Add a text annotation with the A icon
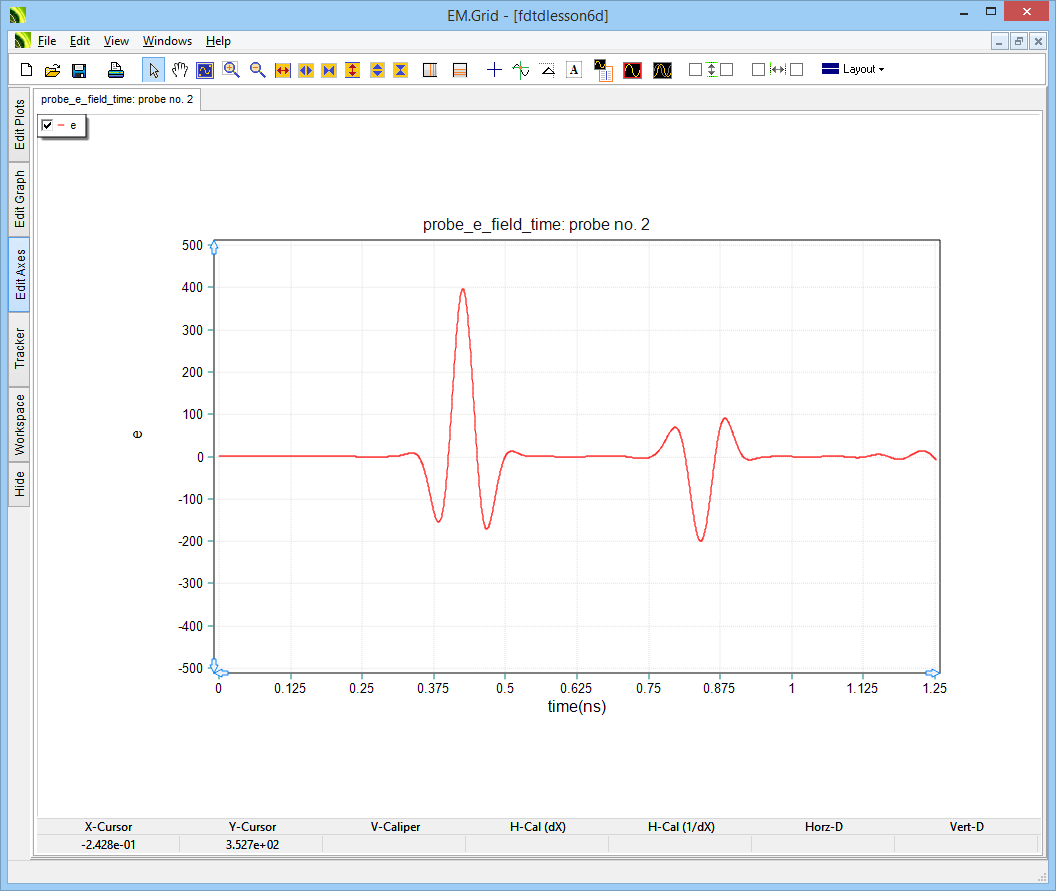1056x891 pixels. pos(574,70)
